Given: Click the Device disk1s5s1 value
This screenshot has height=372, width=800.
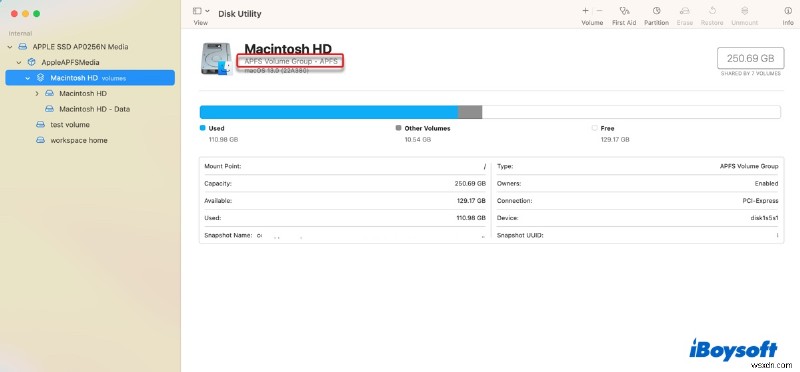Looking at the screenshot, I should coord(765,218).
